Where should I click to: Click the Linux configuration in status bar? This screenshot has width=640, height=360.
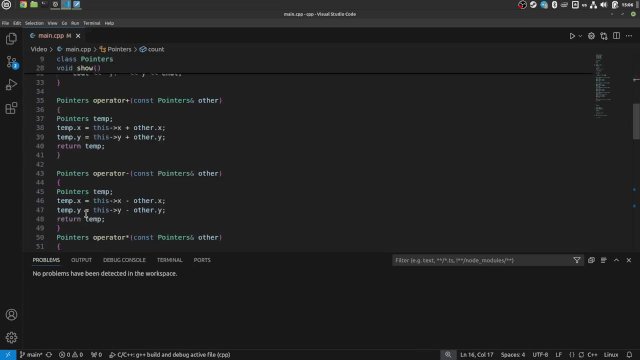point(611,355)
